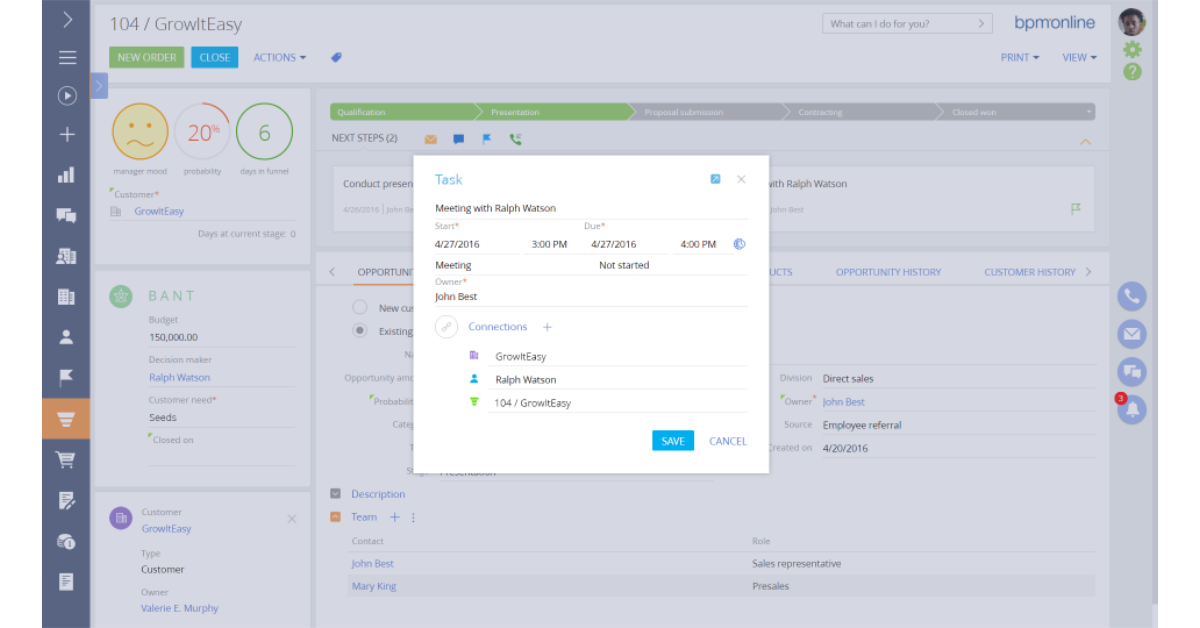Click SAVE in the Task popup
The image size is (1200, 628).
click(x=673, y=441)
